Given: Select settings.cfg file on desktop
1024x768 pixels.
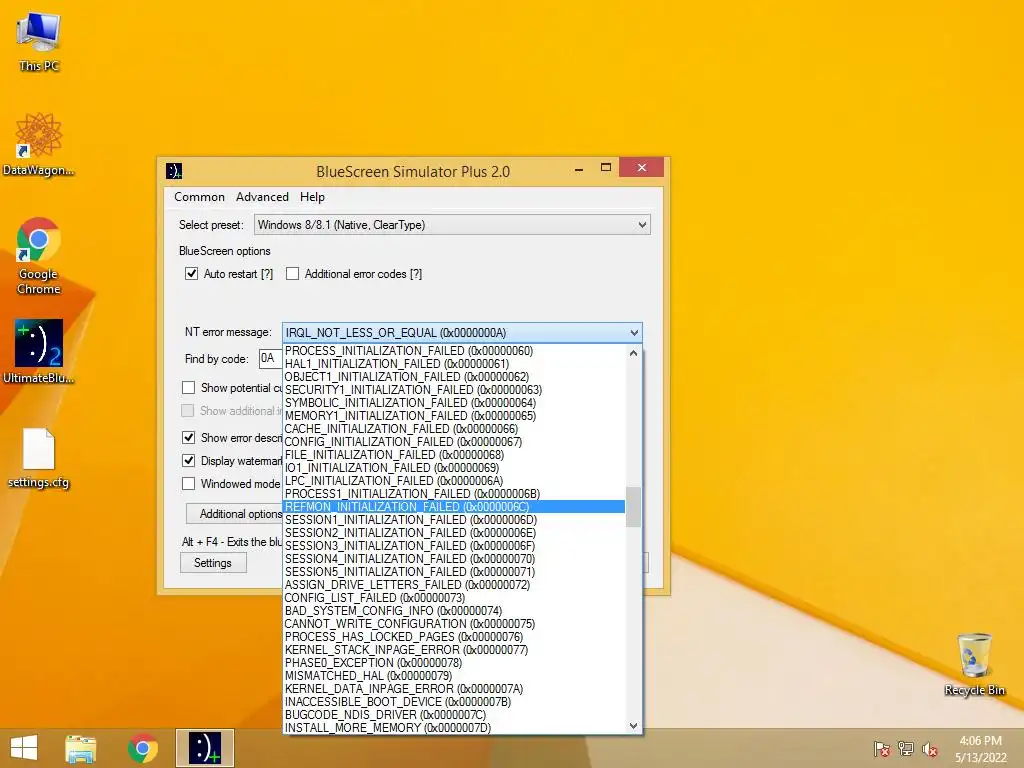Looking at the screenshot, I should pos(39,457).
